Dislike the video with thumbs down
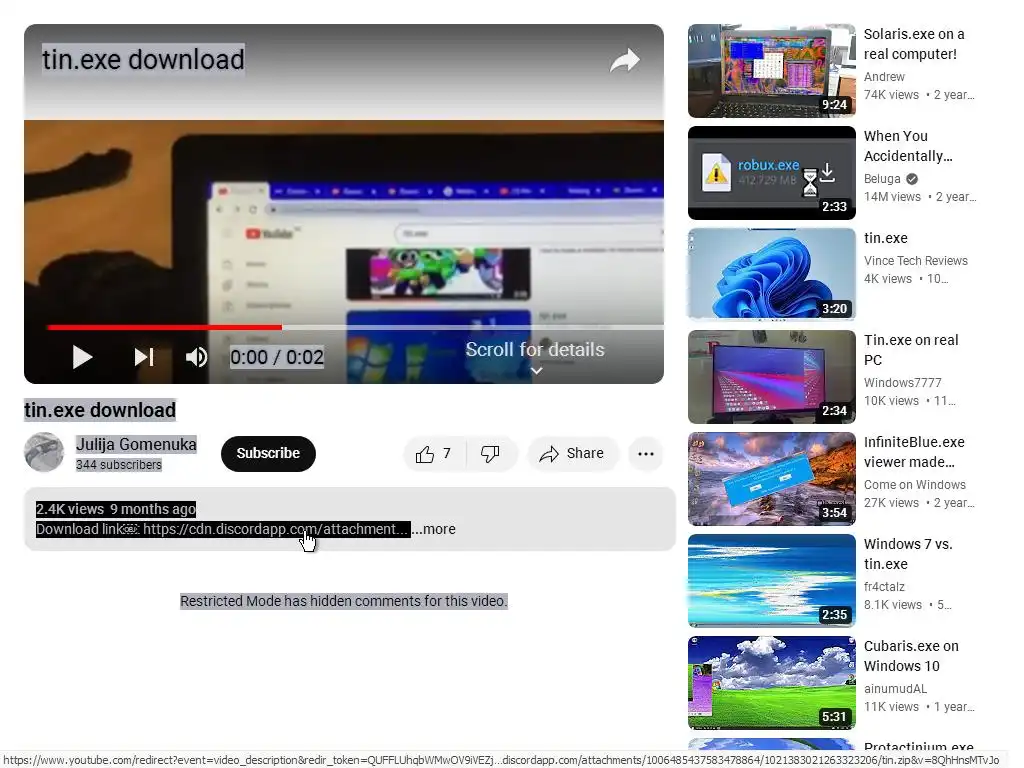The width and height of the screenshot is (1024, 768). point(490,453)
